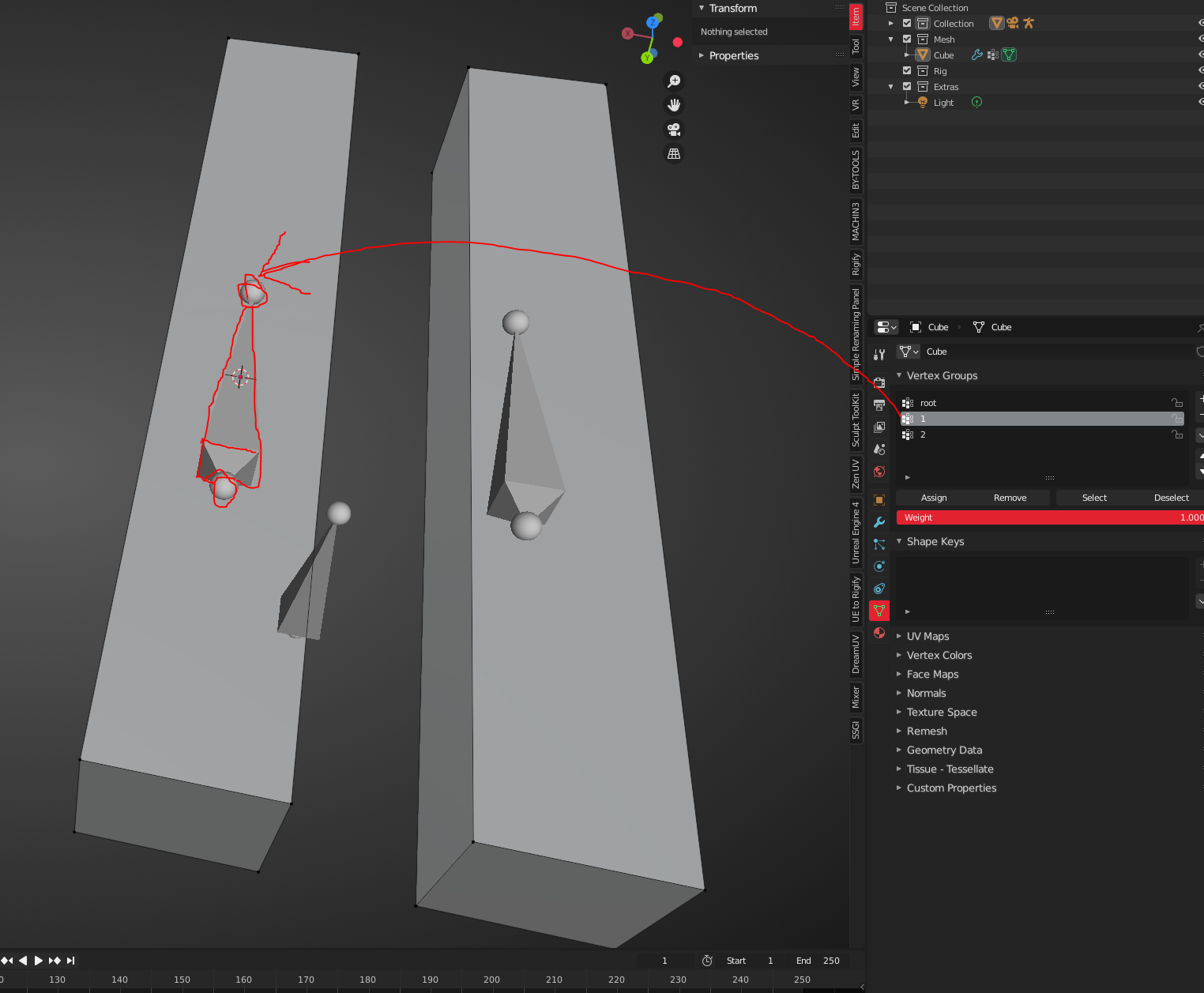
Task: Open the Rigify sidebar tab
Action: [856, 265]
